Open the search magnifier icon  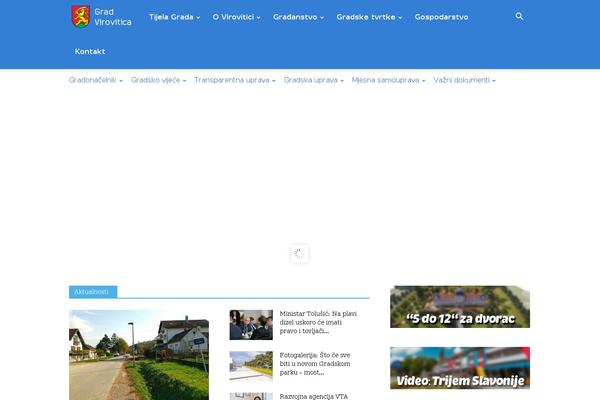point(519,16)
